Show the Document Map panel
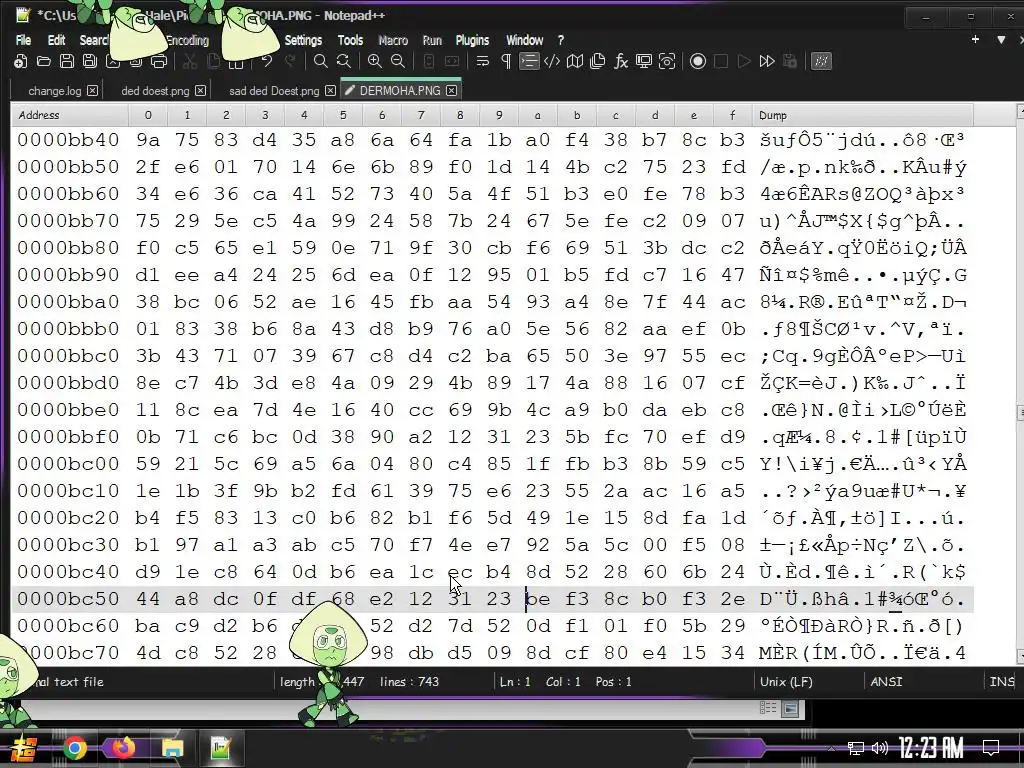 pyautogui.click(x=575, y=61)
